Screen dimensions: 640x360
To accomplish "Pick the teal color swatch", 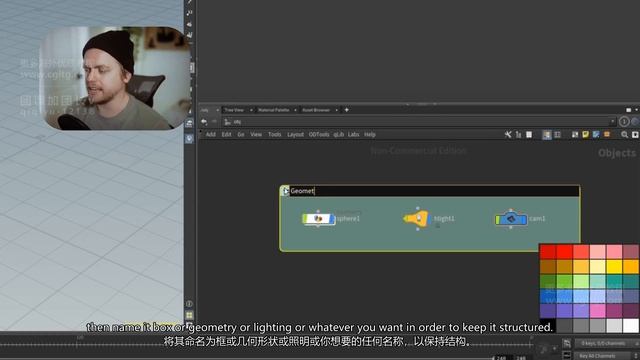I will 614,281.
